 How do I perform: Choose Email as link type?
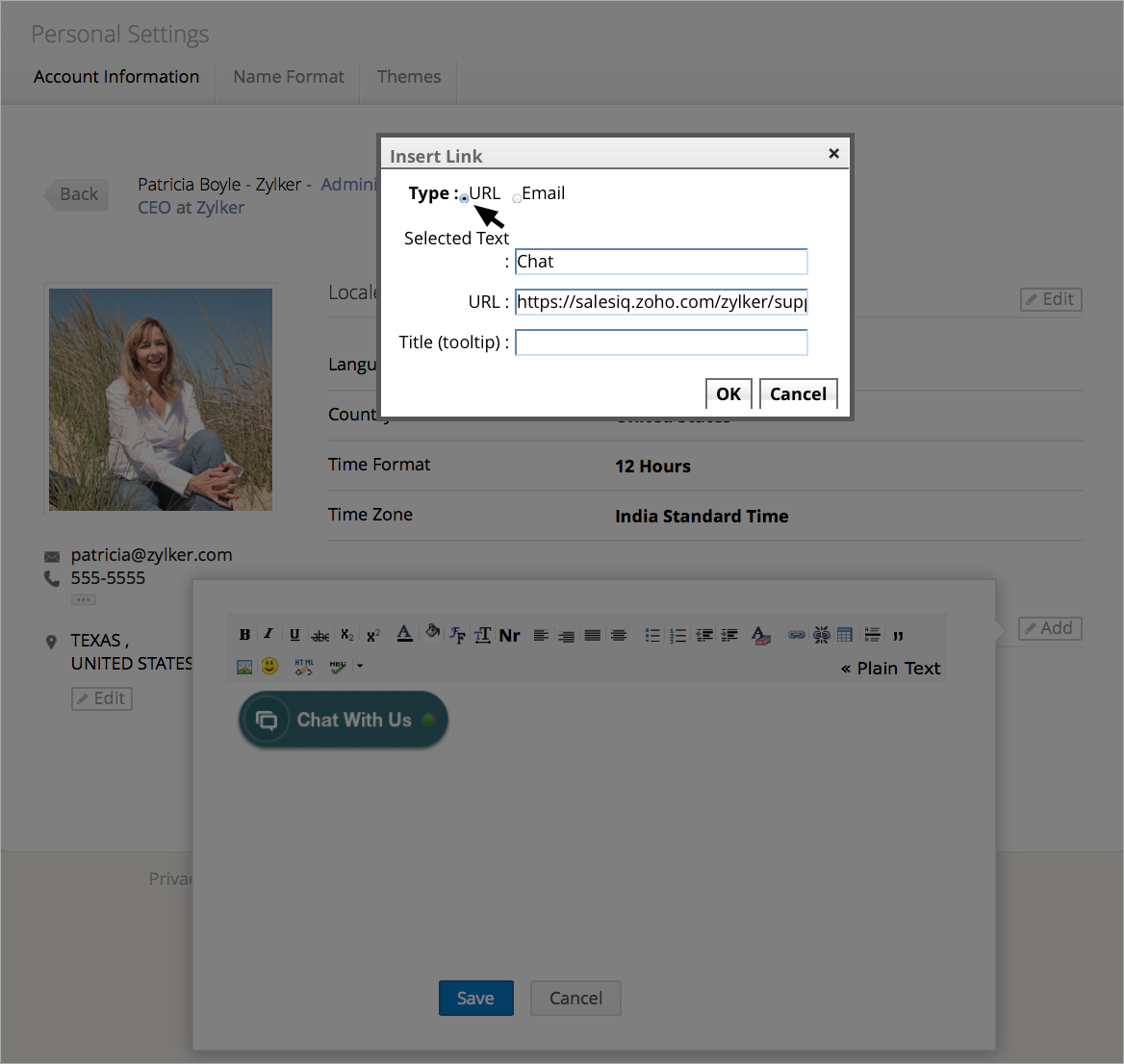tap(518, 198)
